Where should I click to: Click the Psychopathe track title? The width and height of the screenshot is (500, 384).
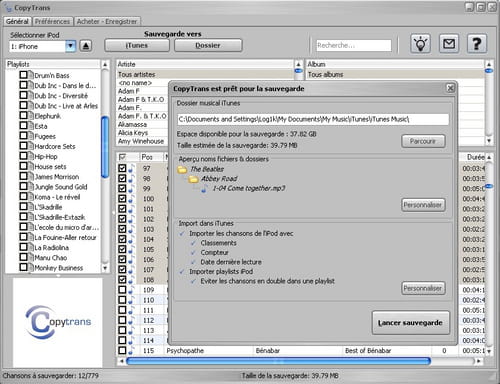pos(185,351)
